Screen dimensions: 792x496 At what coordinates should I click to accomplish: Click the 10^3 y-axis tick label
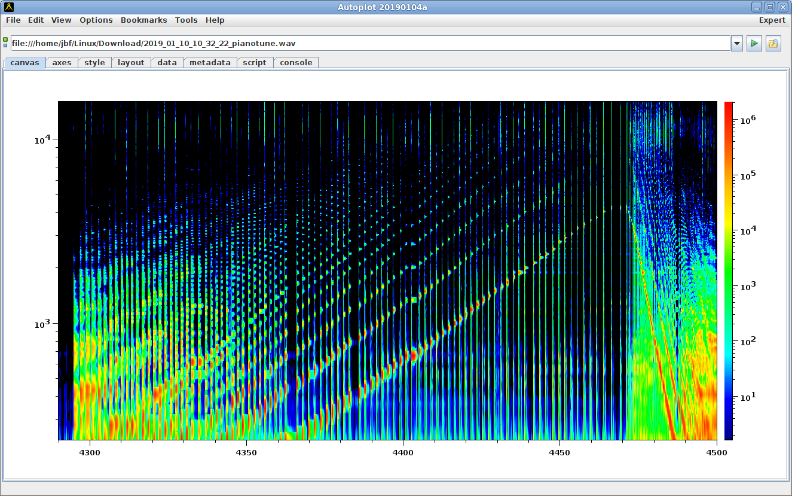(x=42, y=324)
